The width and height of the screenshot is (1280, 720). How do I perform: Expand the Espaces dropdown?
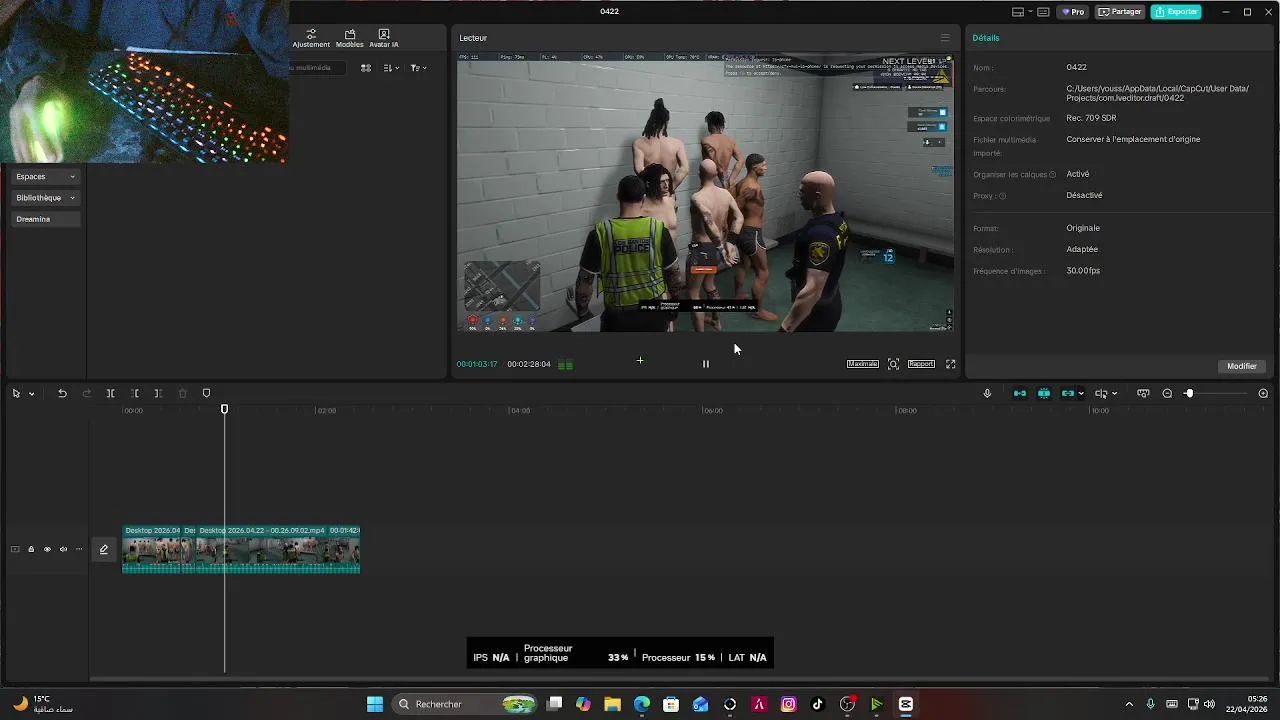pos(45,176)
